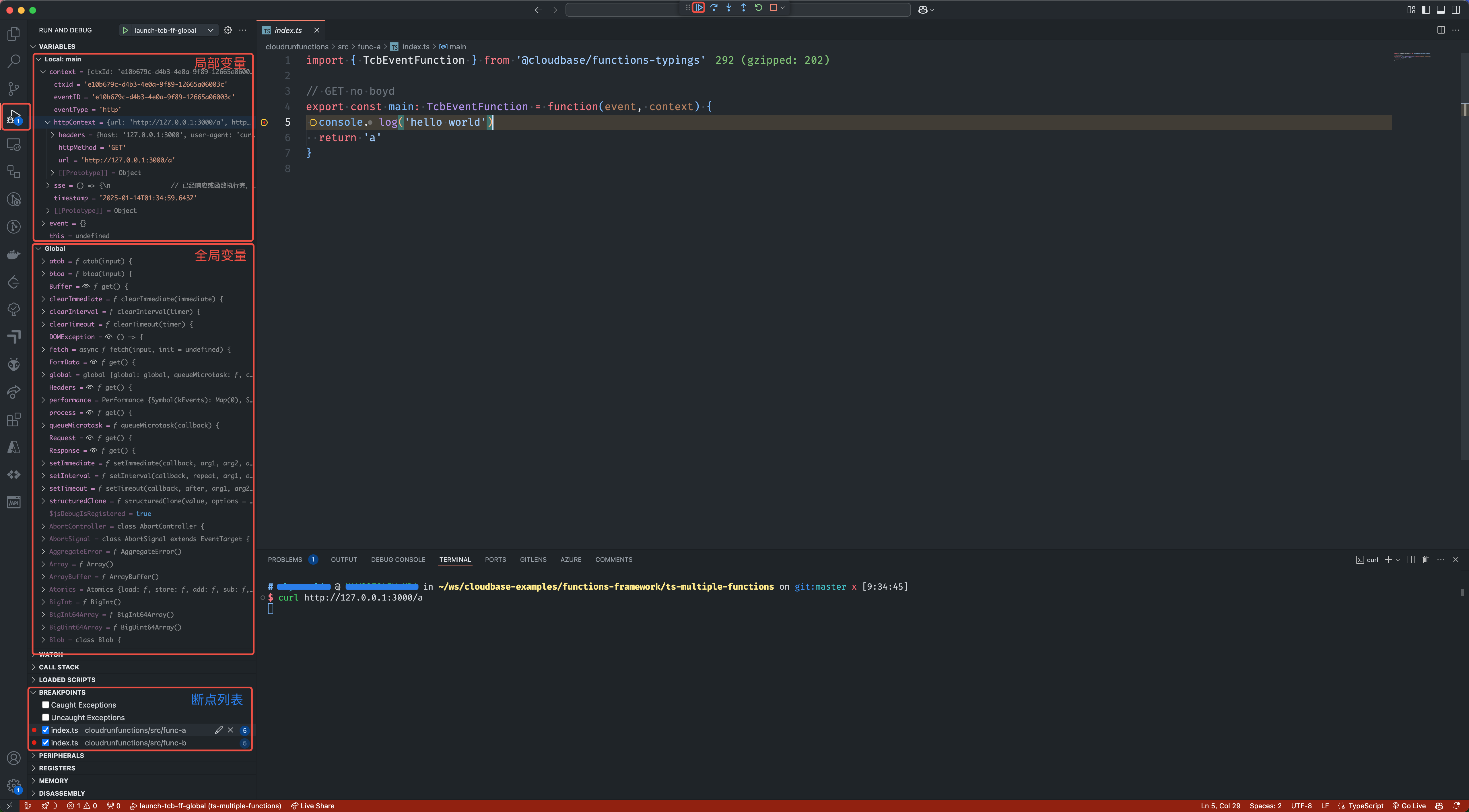Click the code minimap preview
The height and width of the screenshot is (812, 1469).
[1412, 57]
